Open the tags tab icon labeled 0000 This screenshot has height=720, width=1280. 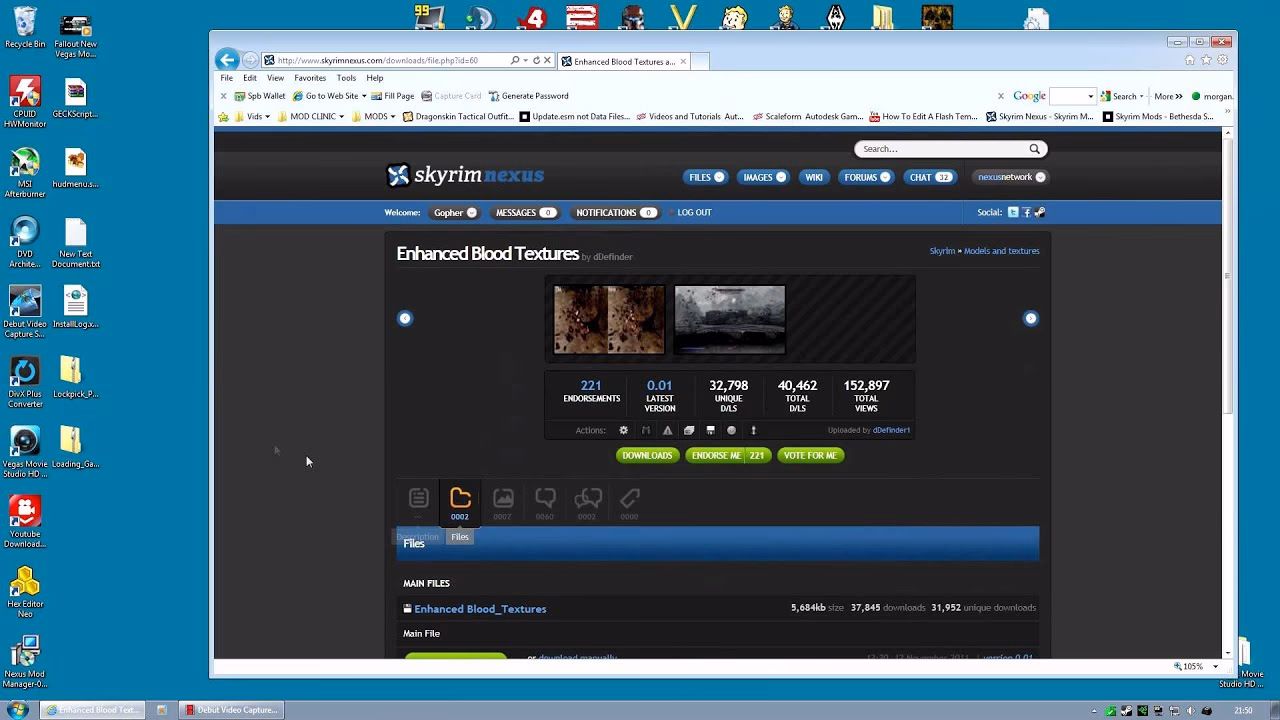(x=629, y=503)
